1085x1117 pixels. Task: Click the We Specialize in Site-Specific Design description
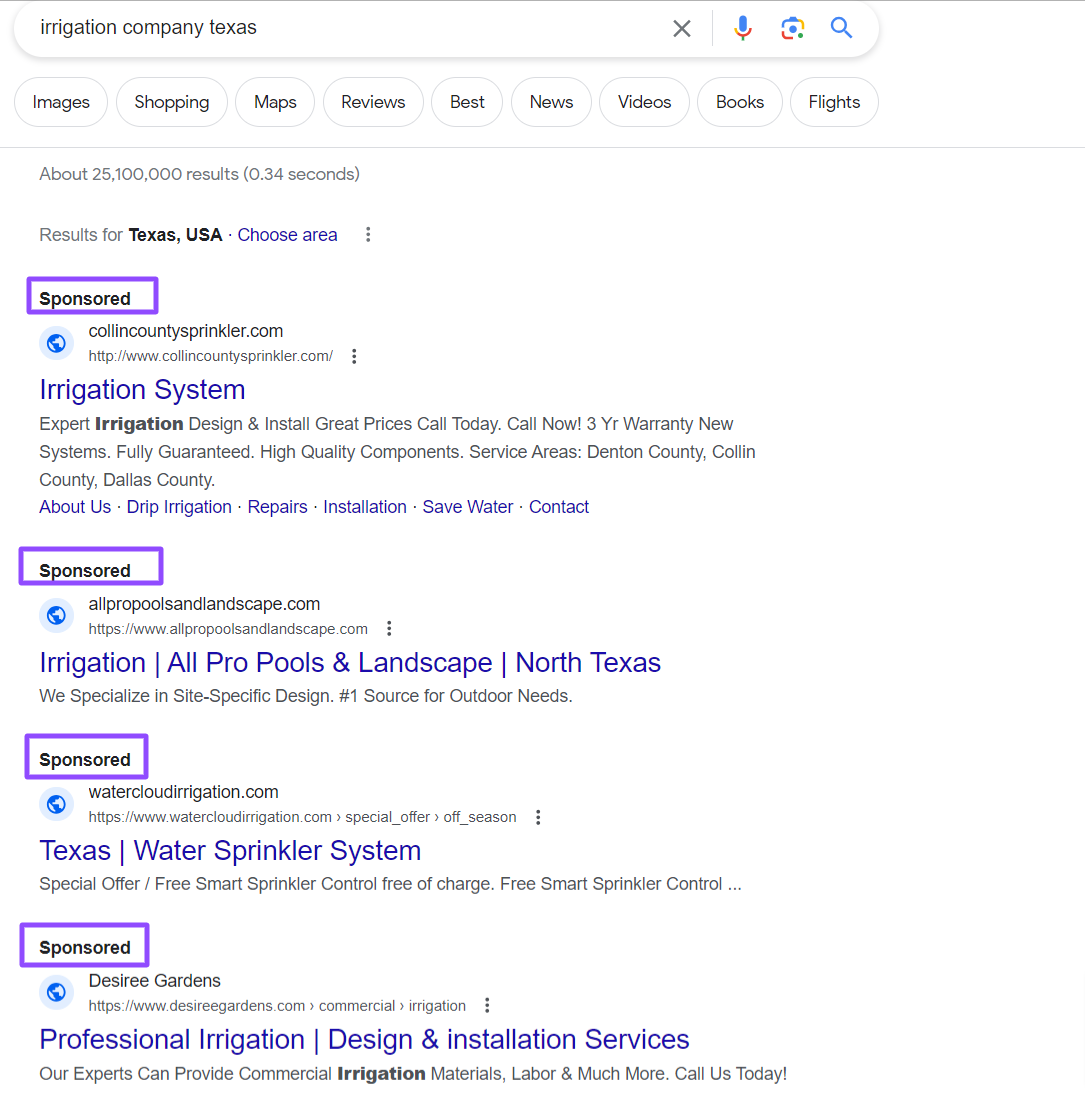click(x=306, y=696)
